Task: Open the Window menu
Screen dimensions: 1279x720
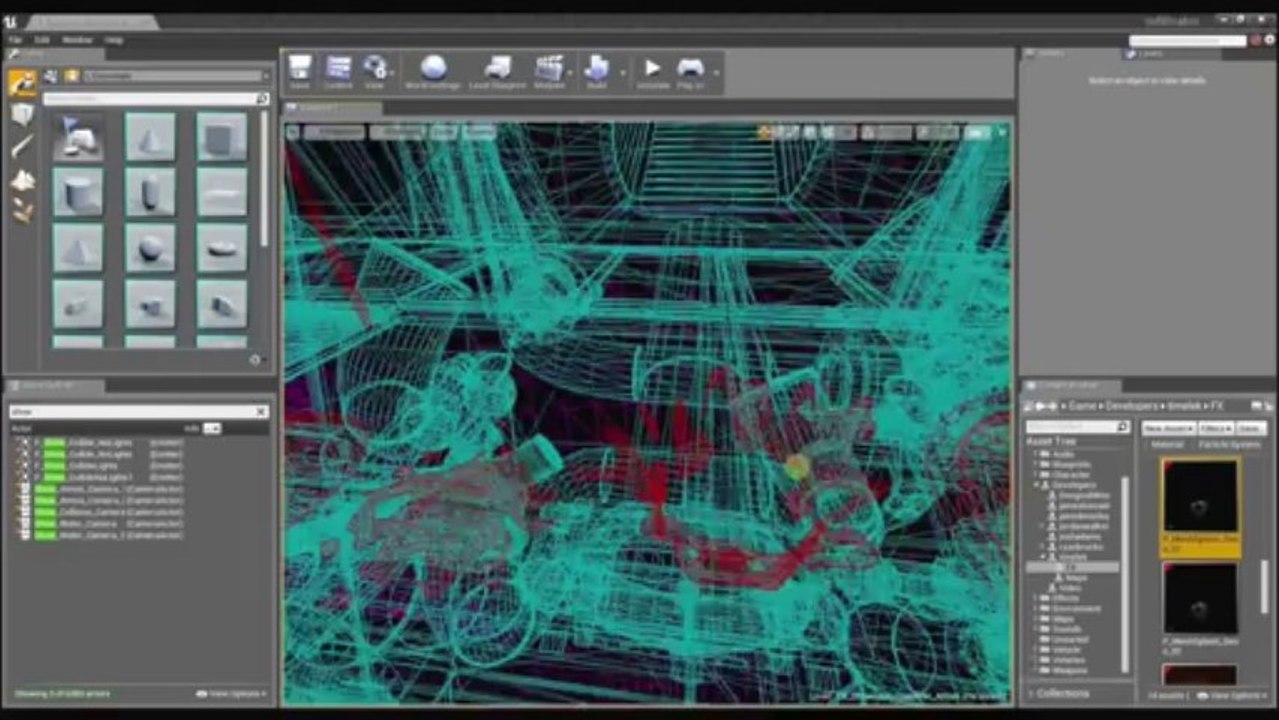Action: (x=77, y=40)
